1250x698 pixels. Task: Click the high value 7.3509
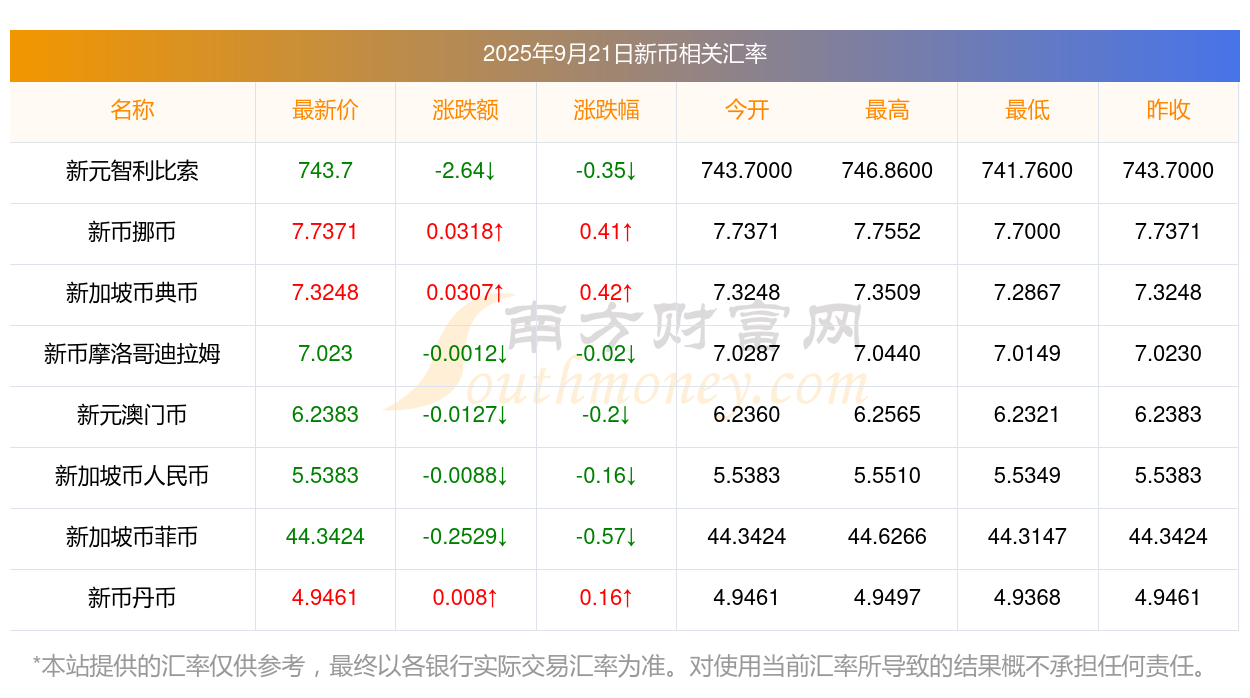(x=887, y=293)
